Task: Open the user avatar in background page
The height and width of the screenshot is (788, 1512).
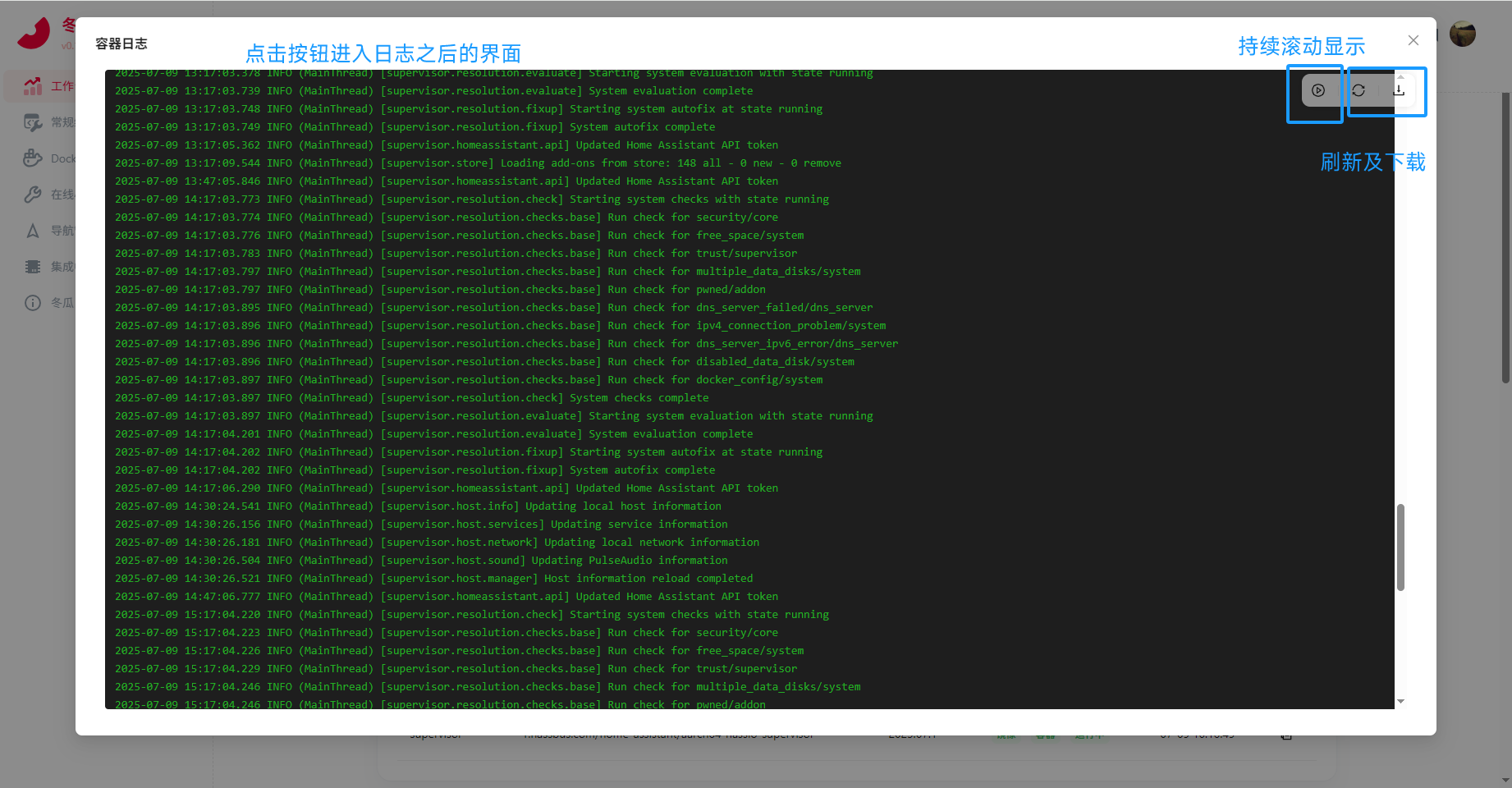Action: tap(1463, 34)
